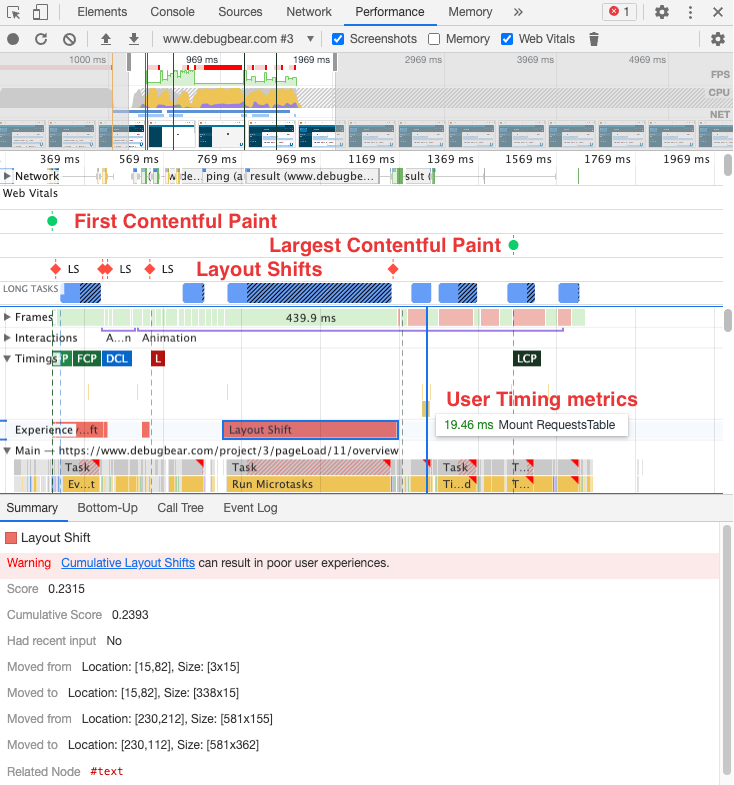The height and width of the screenshot is (785, 734).
Task: Select the large Layout Shift experience bar
Action: click(x=310, y=430)
